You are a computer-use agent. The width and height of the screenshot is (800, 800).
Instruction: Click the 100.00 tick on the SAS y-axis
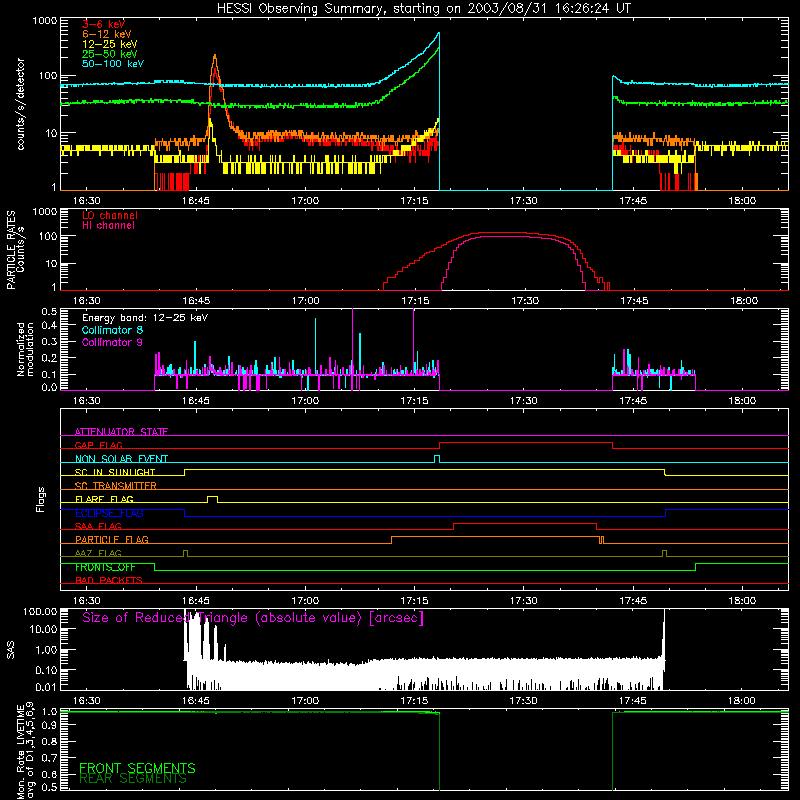point(40,611)
